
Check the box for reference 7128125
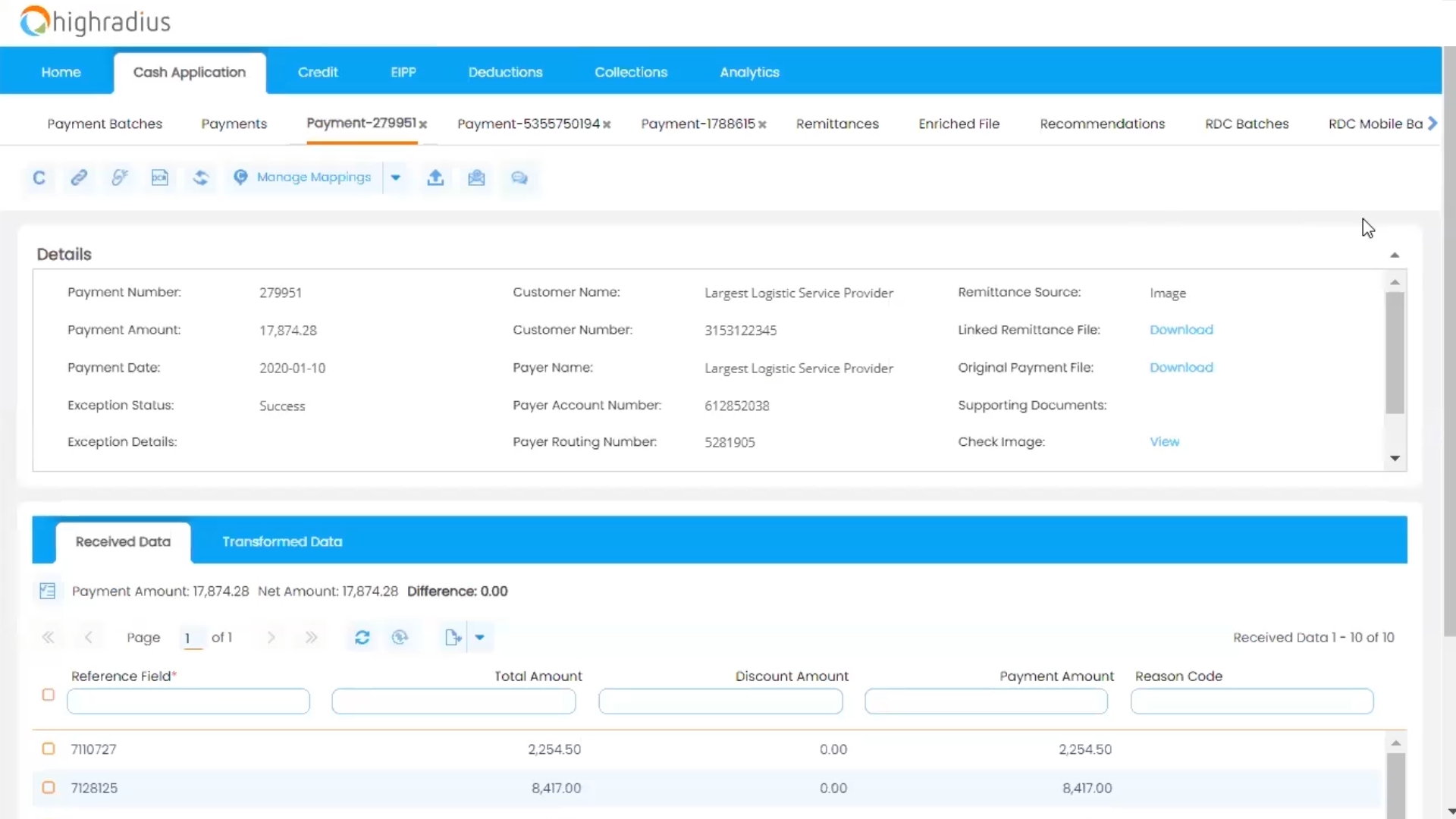[49, 788]
